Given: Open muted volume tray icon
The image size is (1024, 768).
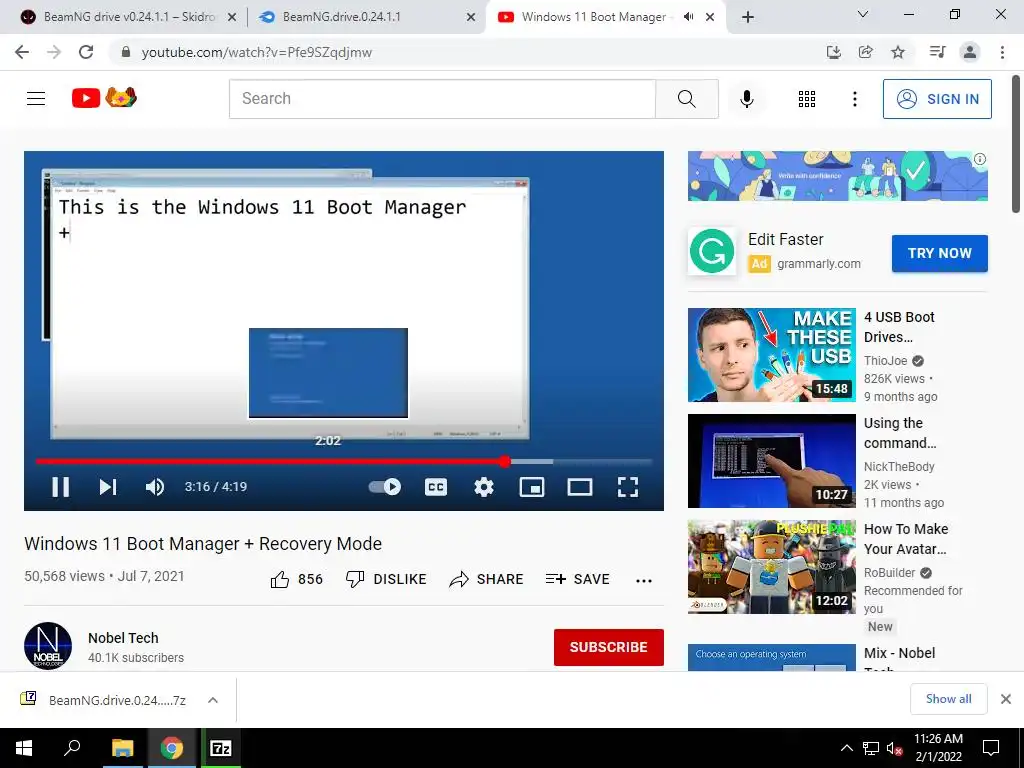Looking at the screenshot, I should click(894, 748).
